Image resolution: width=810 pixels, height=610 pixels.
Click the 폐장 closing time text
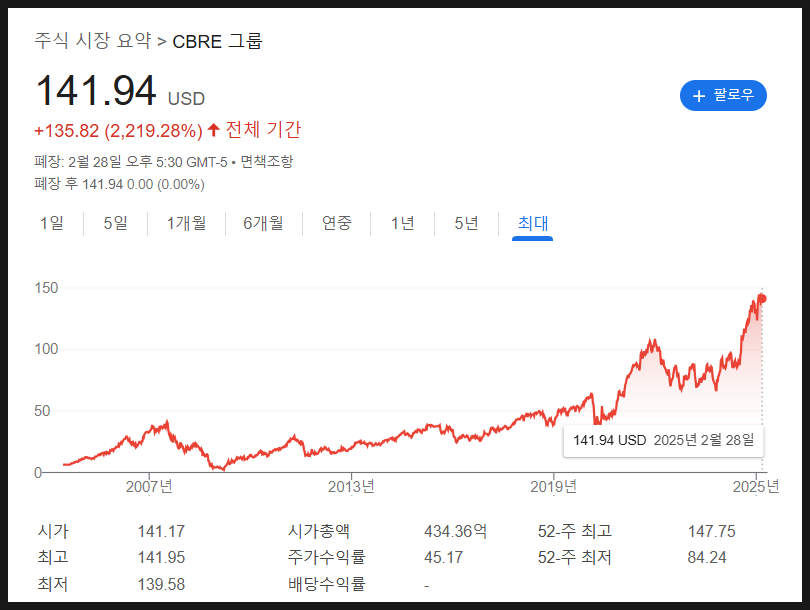(131, 162)
